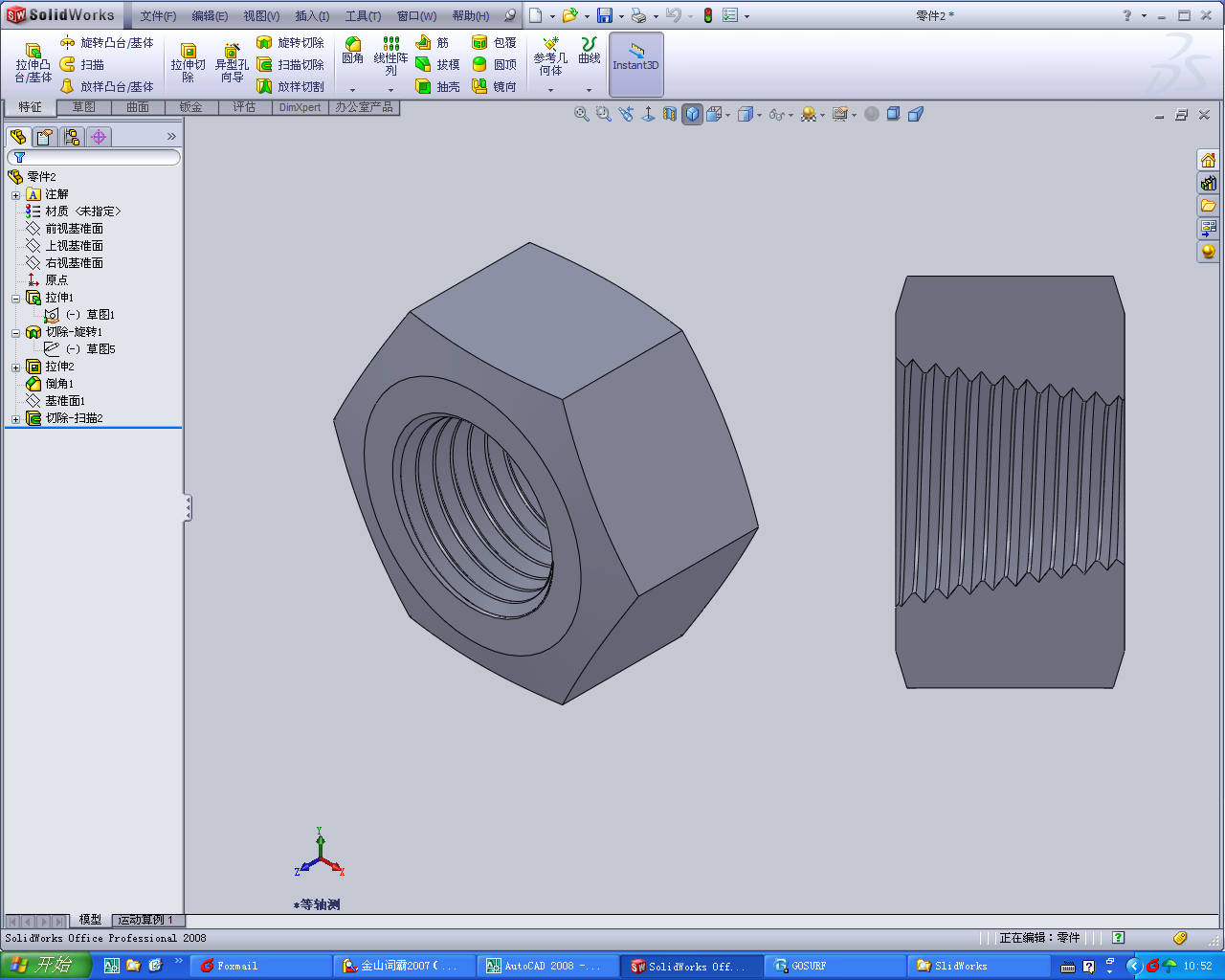Select the Draft (拔模) tool
This screenshot has width=1225, height=980.
437,64
